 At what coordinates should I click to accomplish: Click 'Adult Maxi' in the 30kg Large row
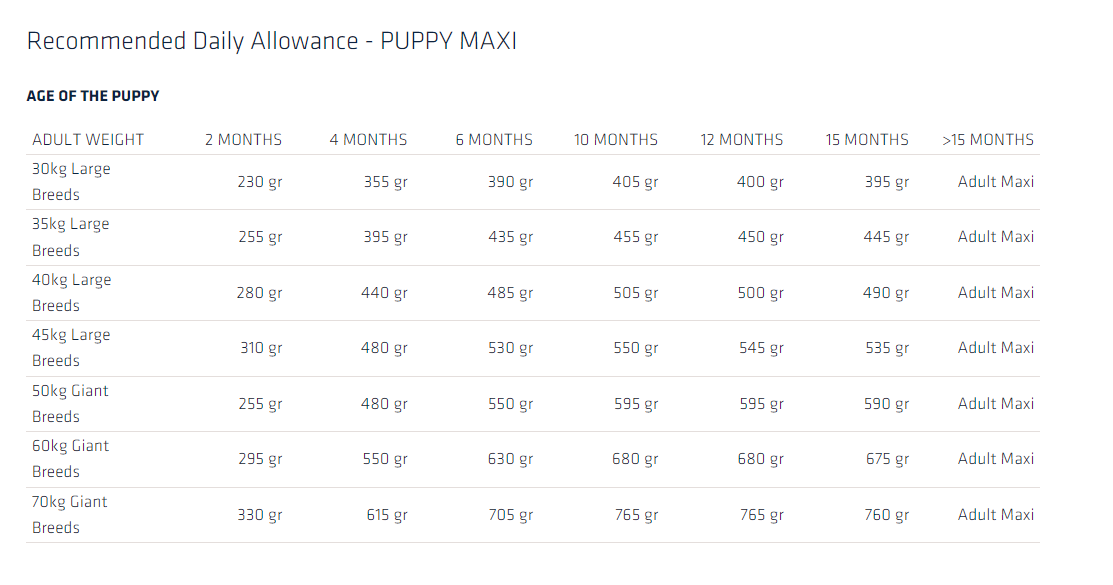pyautogui.click(x=996, y=182)
